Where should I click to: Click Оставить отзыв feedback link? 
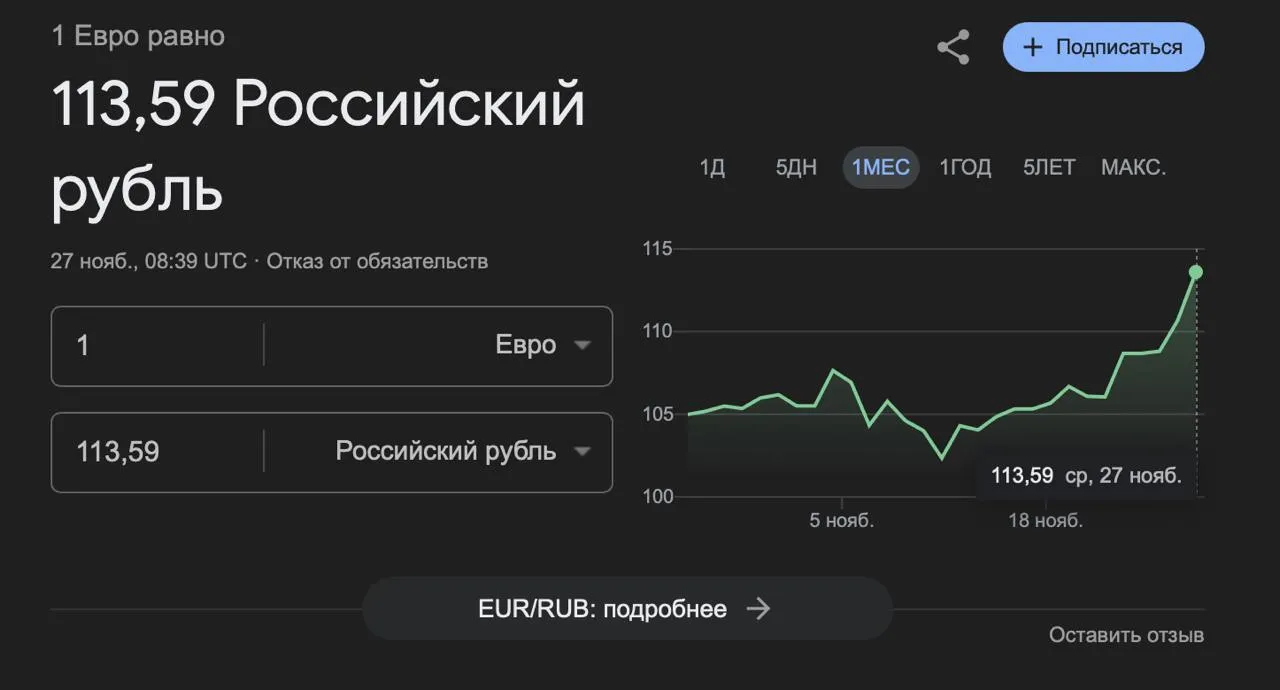click(x=1126, y=635)
